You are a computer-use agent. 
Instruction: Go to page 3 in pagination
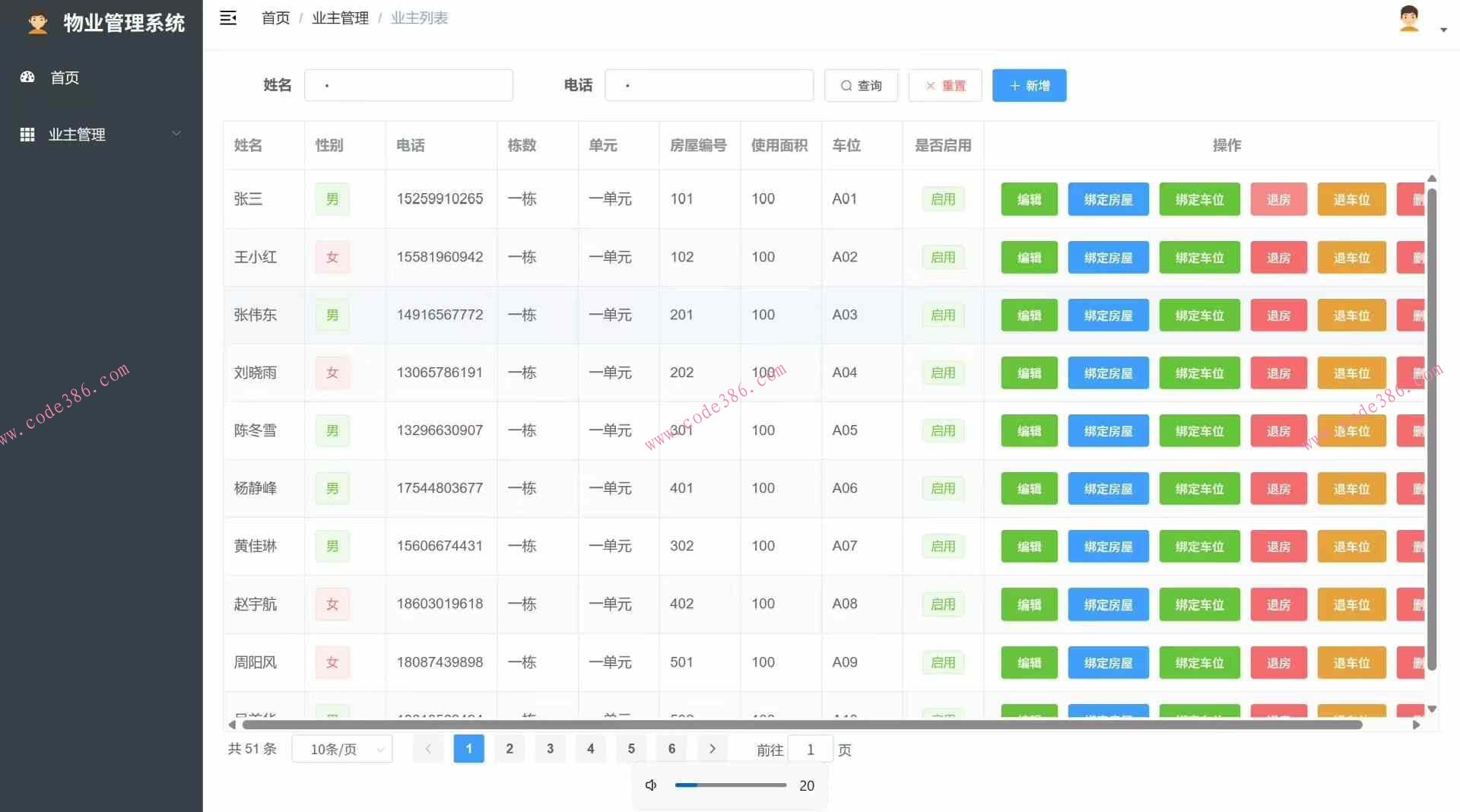pos(550,749)
